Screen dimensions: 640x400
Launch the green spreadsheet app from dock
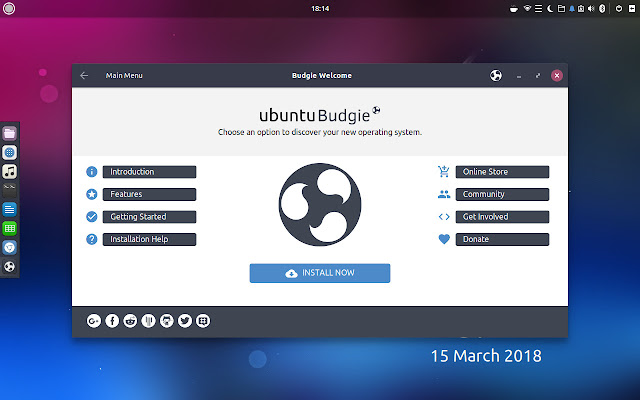click(x=9, y=228)
